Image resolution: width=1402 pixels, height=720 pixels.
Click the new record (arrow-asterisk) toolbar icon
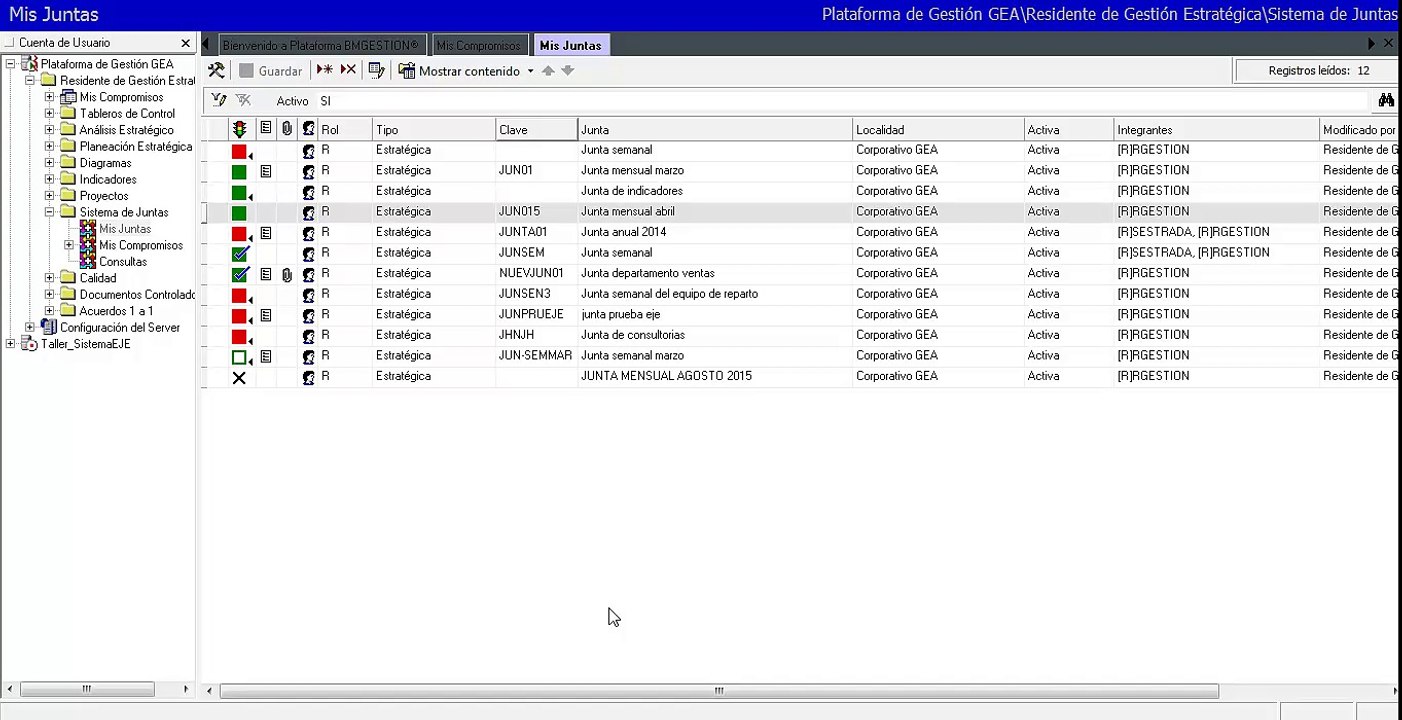(325, 70)
